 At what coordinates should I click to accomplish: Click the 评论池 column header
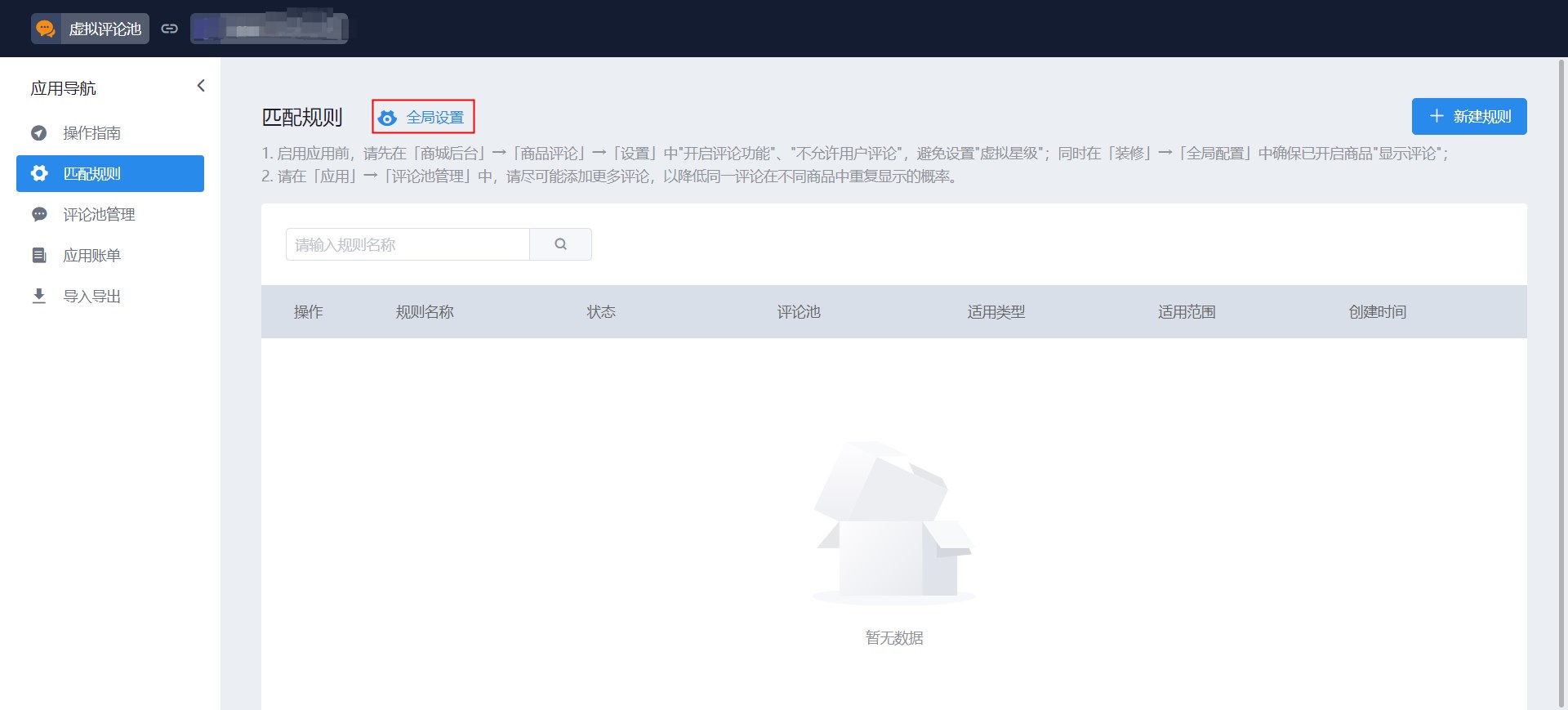(x=799, y=312)
